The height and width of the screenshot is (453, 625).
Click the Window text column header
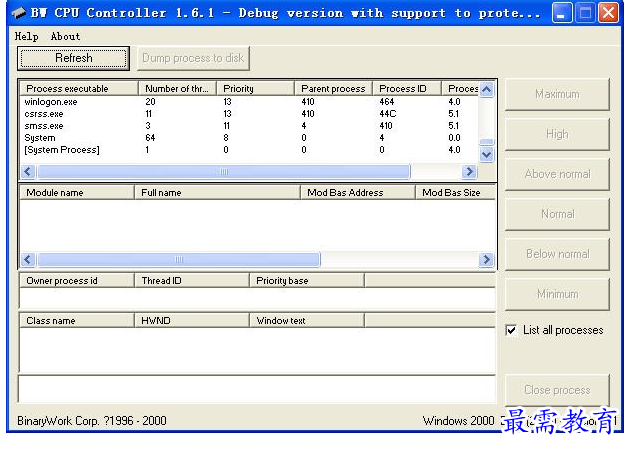[x=307, y=321]
